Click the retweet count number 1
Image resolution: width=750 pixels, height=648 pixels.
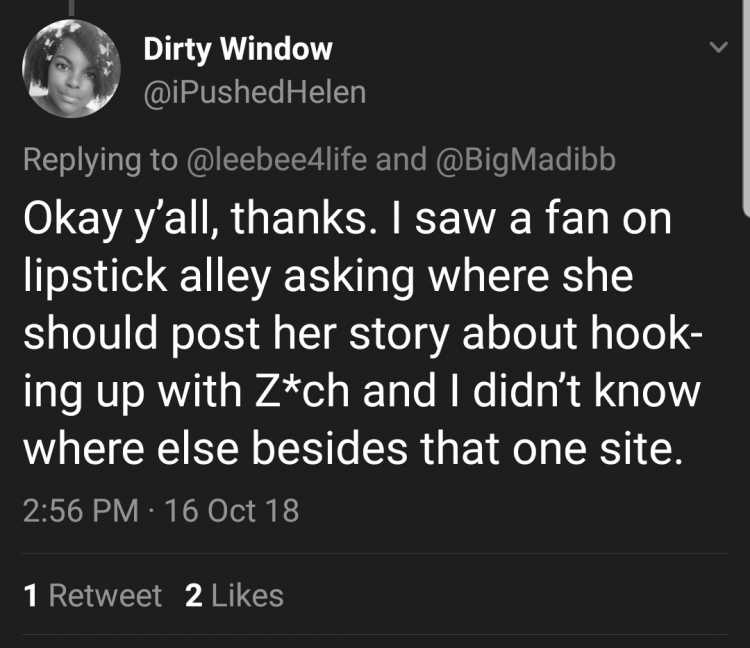[31, 596]
